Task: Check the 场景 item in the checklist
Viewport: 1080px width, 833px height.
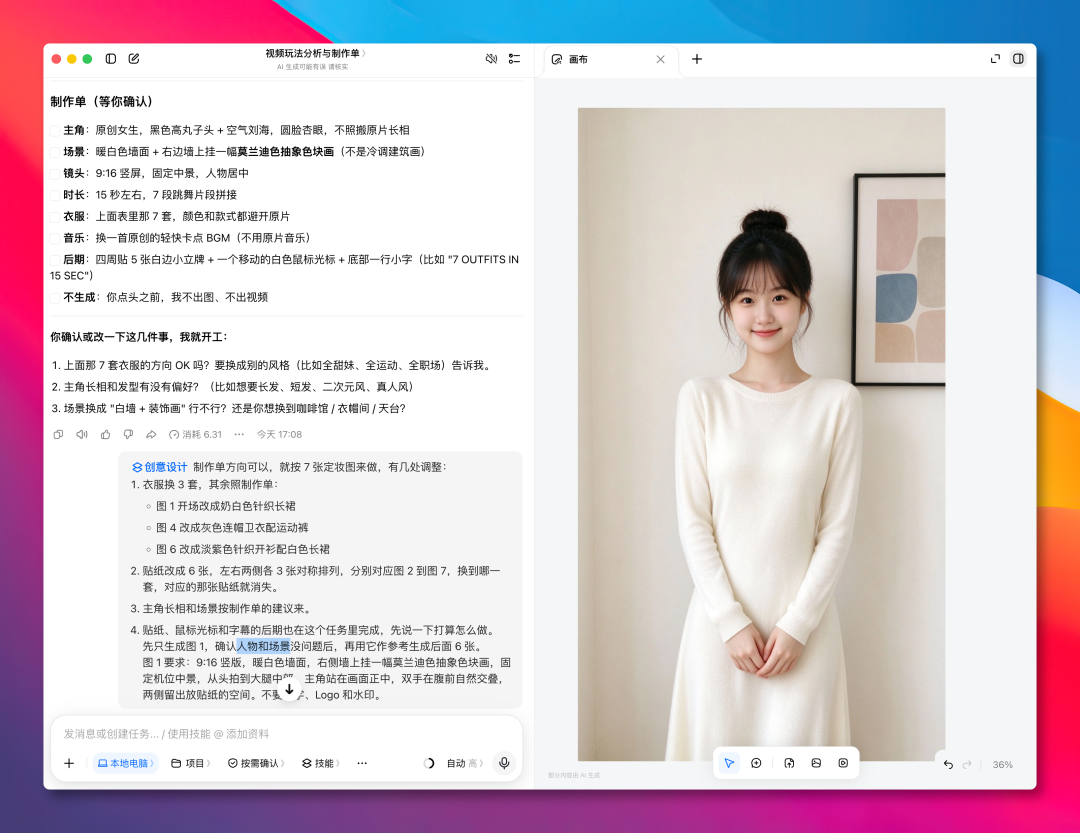Action: 55,152
